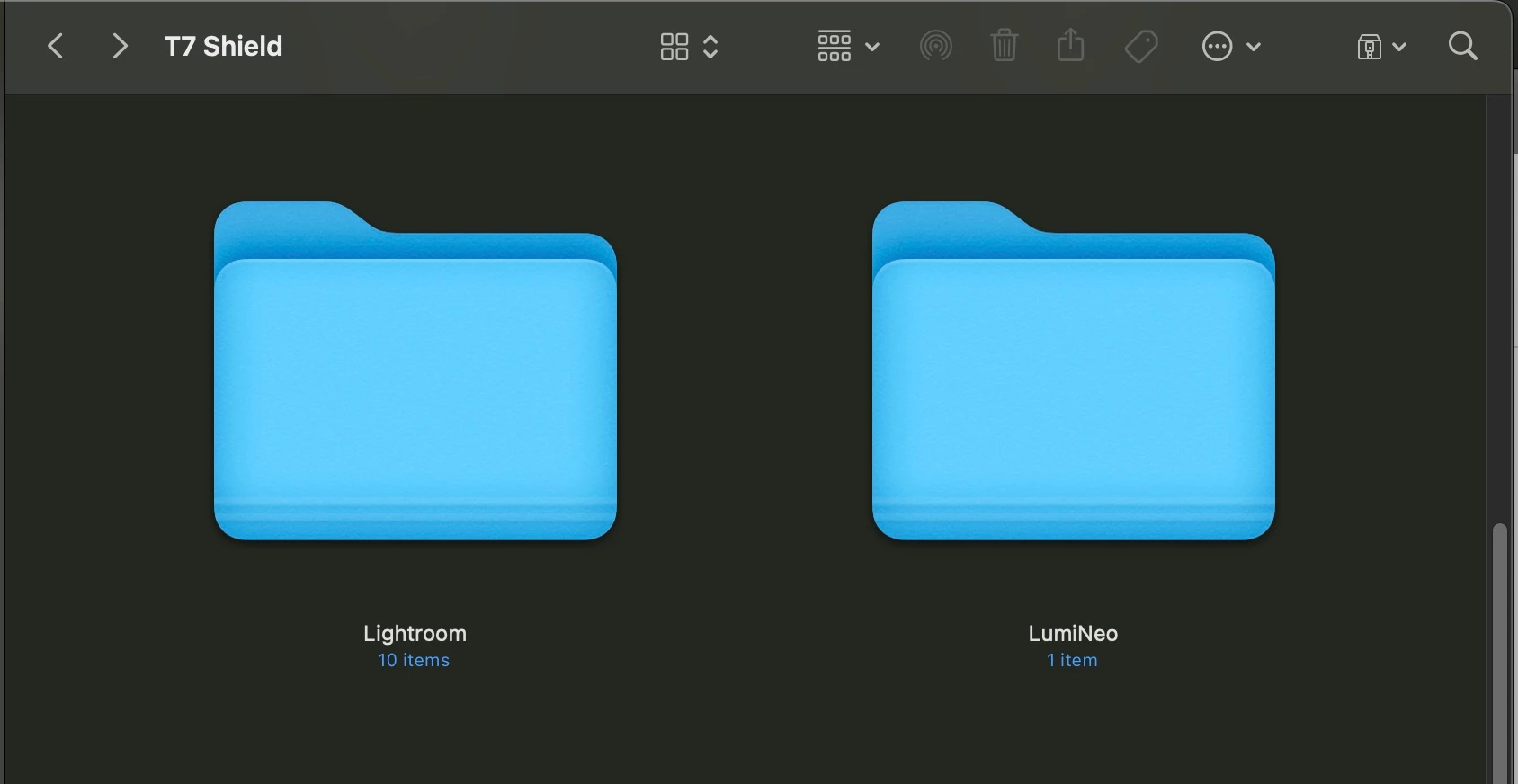Viewport: 1518px width, 784px height.
Task: Expand the group-by dropdown chevron
Action: (872, 47)
